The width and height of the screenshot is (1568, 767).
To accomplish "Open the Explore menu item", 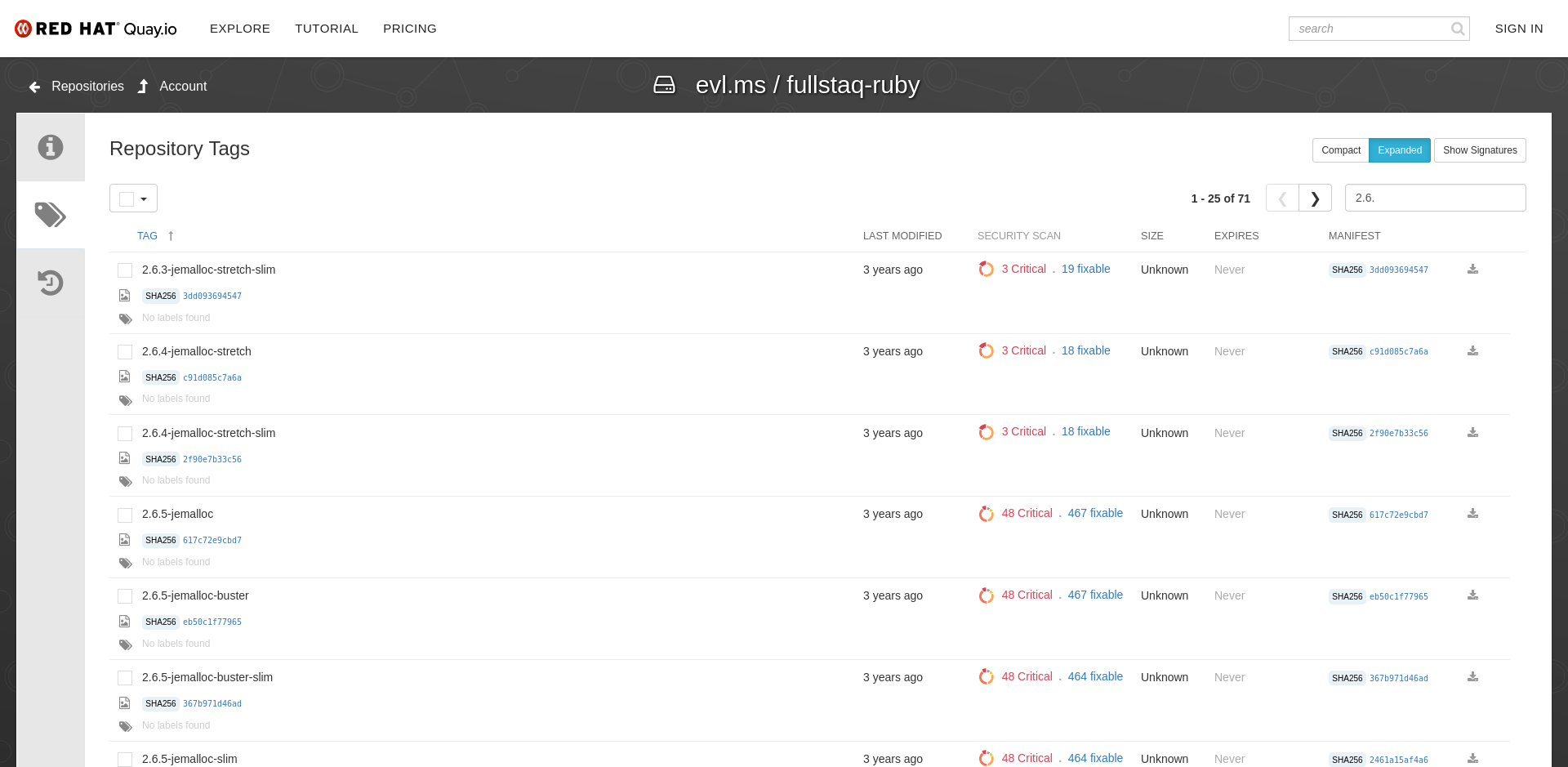I will tap(240, 29).
